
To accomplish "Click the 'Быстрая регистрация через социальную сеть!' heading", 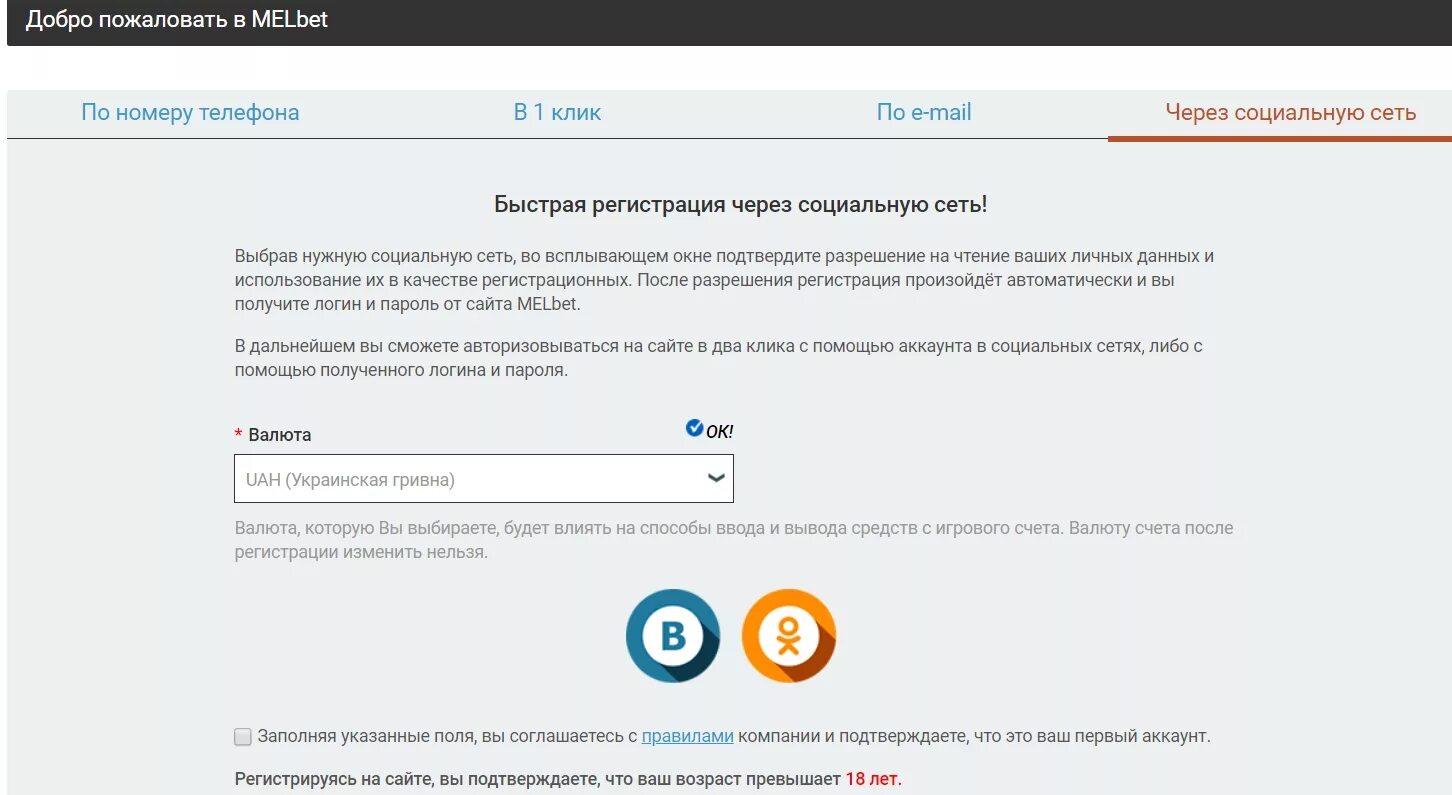I will 741,205.
